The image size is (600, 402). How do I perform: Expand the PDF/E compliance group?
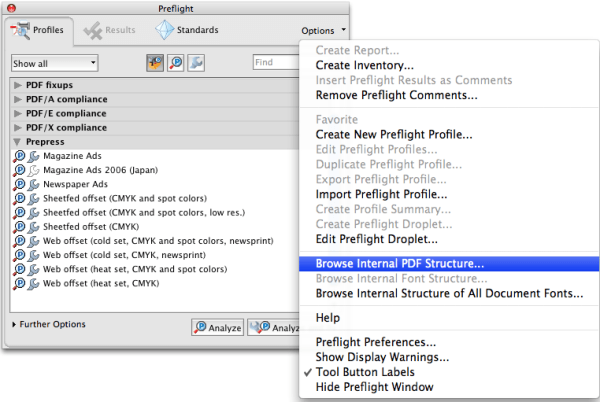18,113
